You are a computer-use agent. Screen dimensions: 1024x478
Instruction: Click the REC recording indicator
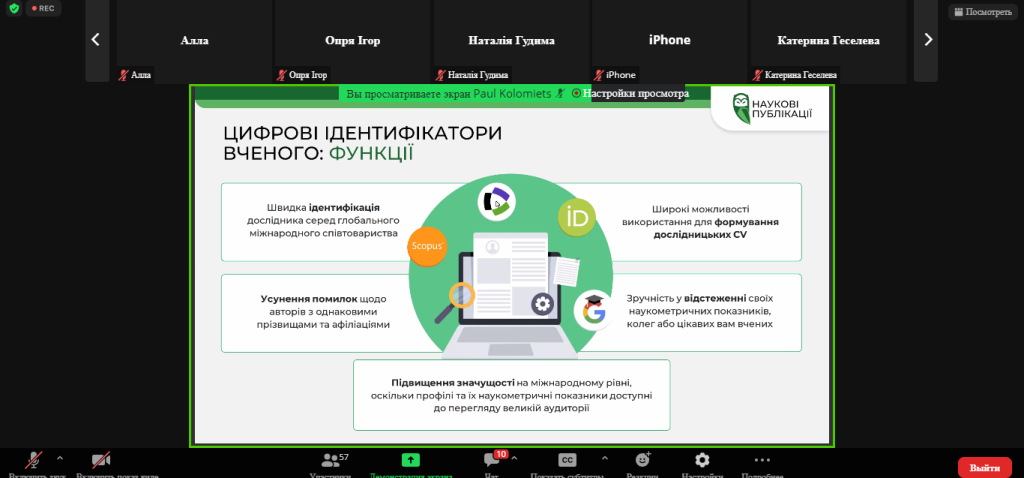(43, 9)
